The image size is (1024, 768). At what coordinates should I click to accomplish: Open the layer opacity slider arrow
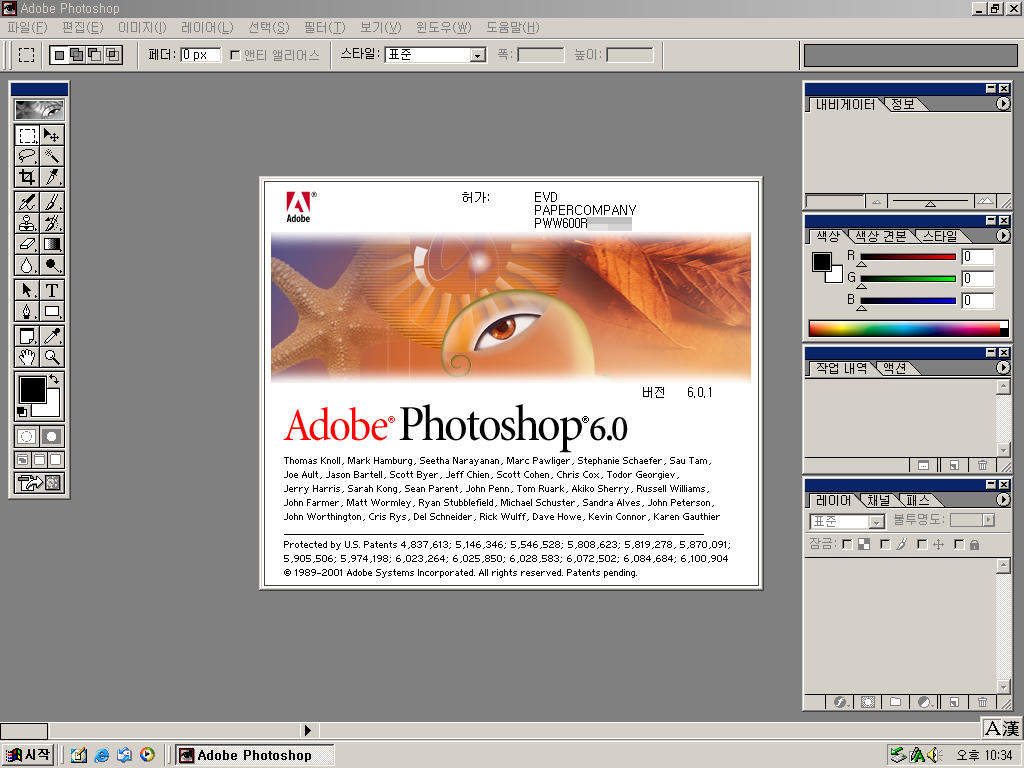988,520
